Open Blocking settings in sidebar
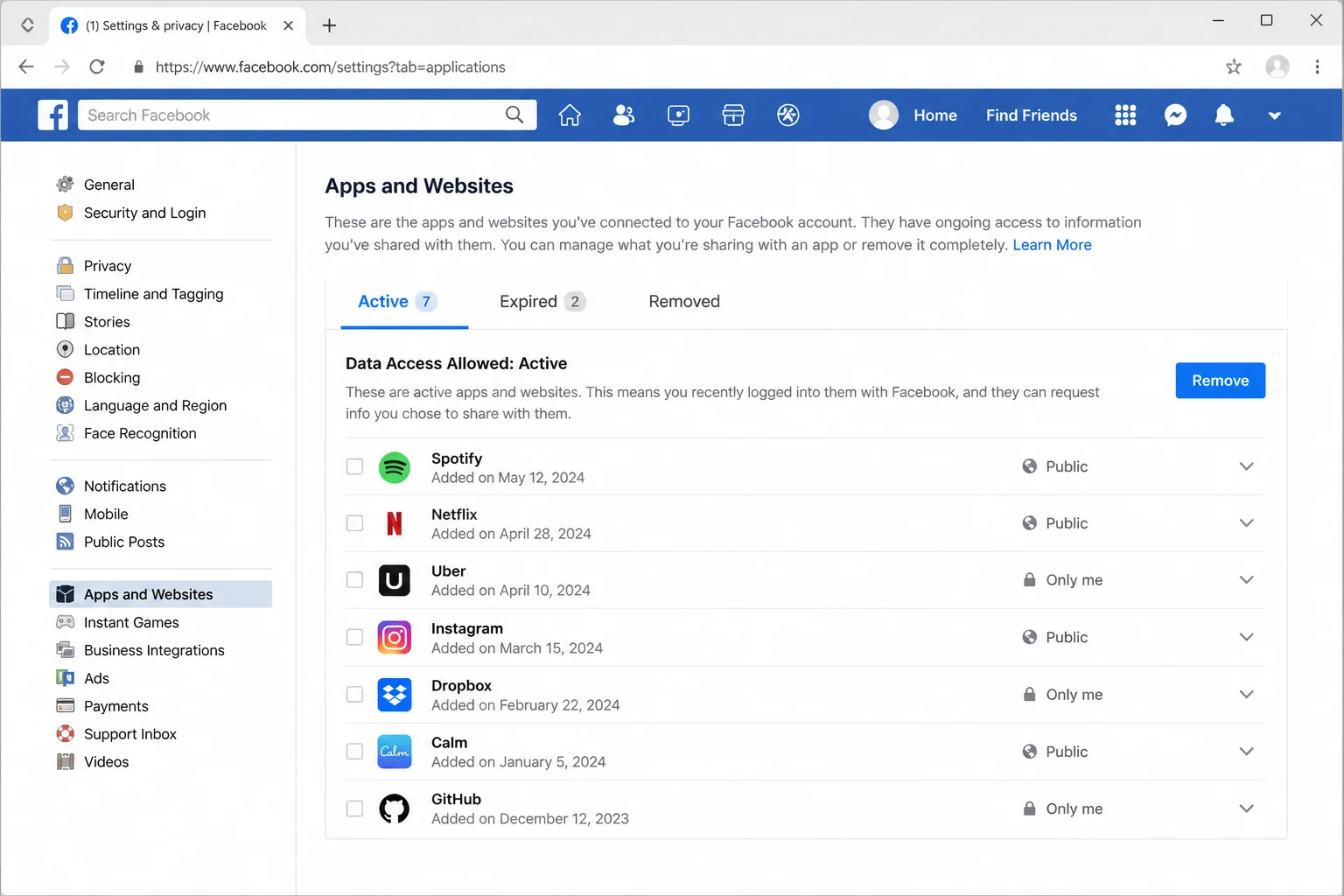The image size is (1344, 896). tap(98, 378)
